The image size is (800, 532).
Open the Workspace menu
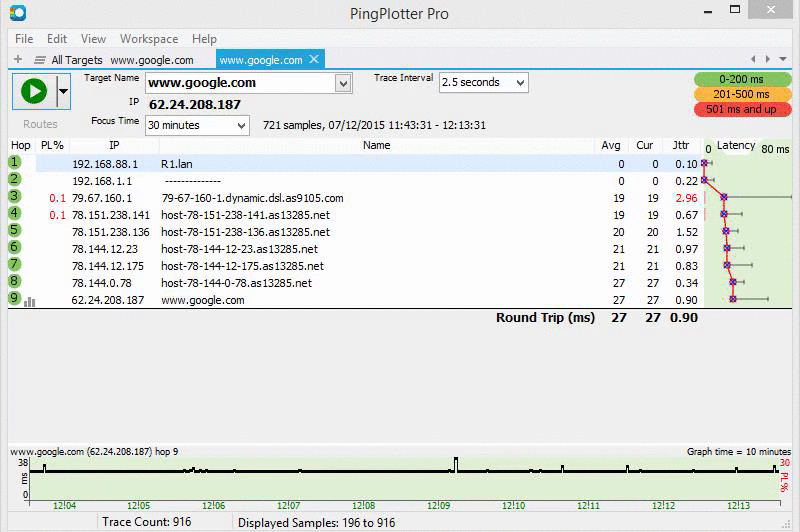(148, 39)
